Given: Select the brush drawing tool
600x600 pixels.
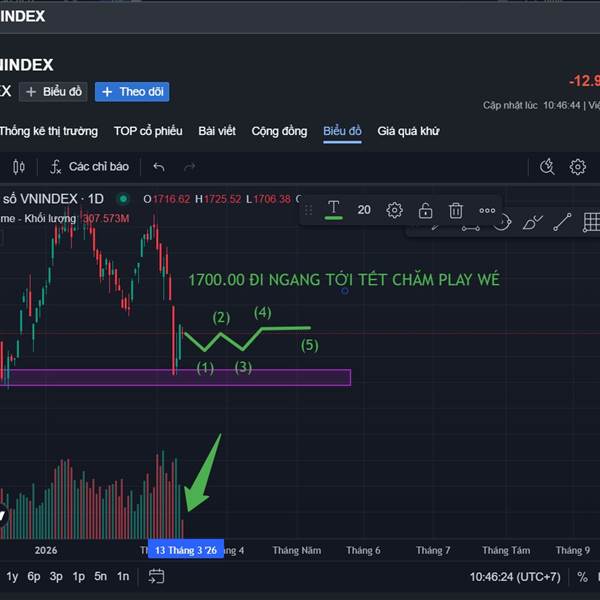Looking at the screenshot, I should pyautogui.click(x=532, y=223).
